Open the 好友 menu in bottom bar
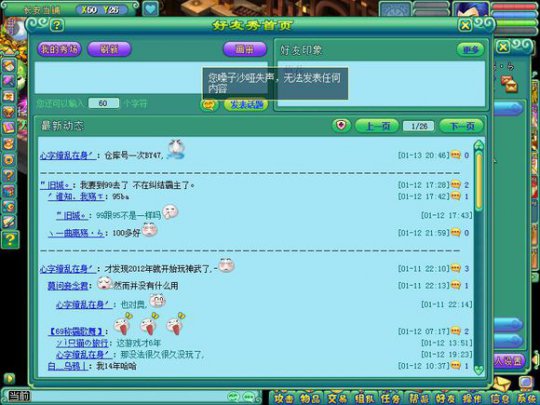 coord(445,398)
